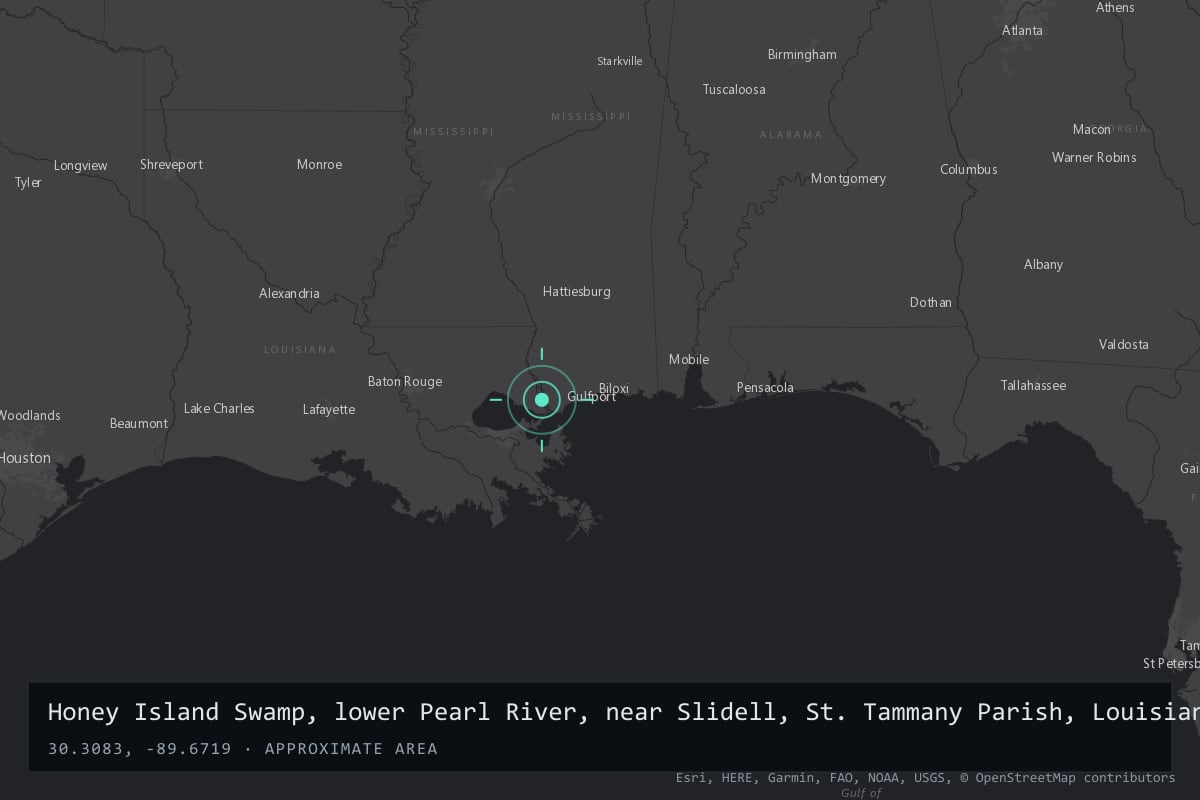Click the ALABAMA state label
1200x800 pixels.
point(791,134)
